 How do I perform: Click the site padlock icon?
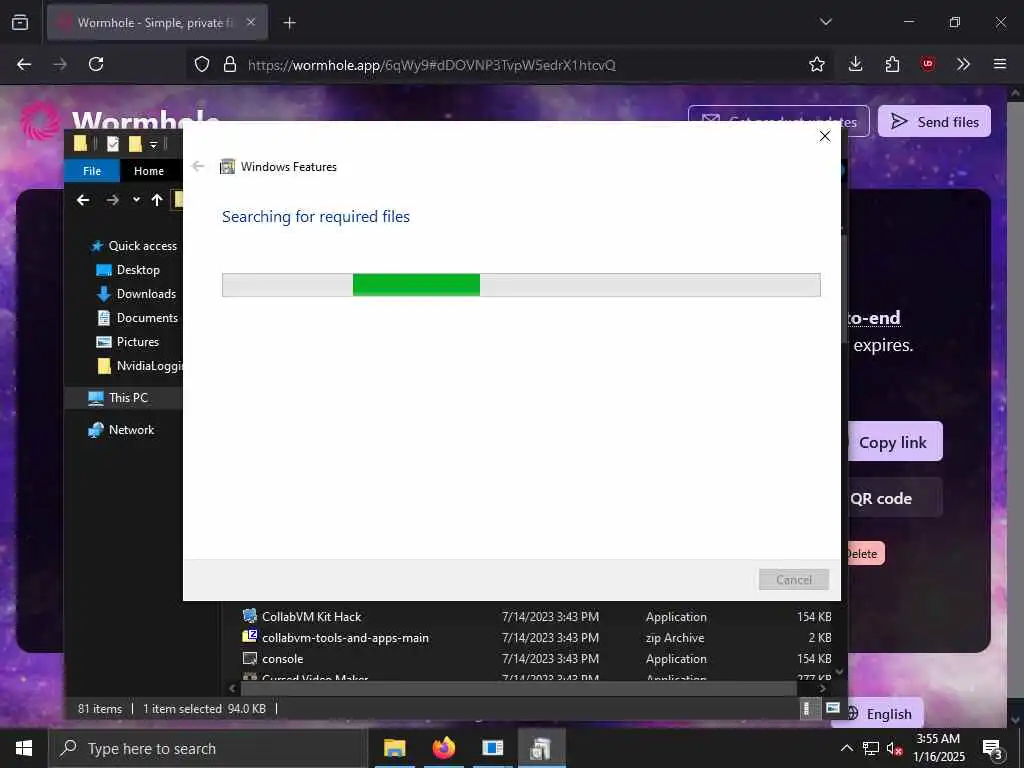click(x=229, y=64)
